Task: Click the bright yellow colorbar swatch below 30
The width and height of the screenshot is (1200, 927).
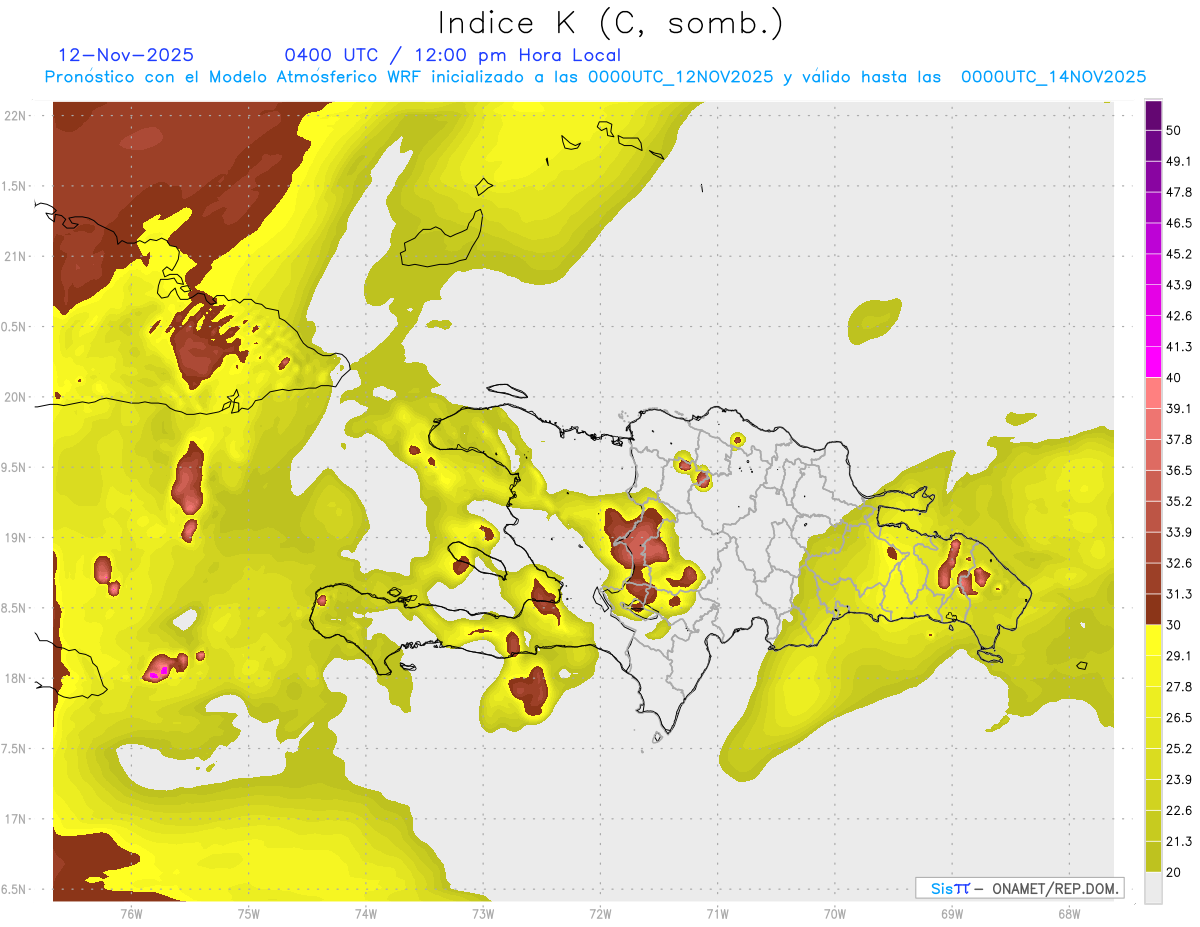Action: [x=1154, y=640]
